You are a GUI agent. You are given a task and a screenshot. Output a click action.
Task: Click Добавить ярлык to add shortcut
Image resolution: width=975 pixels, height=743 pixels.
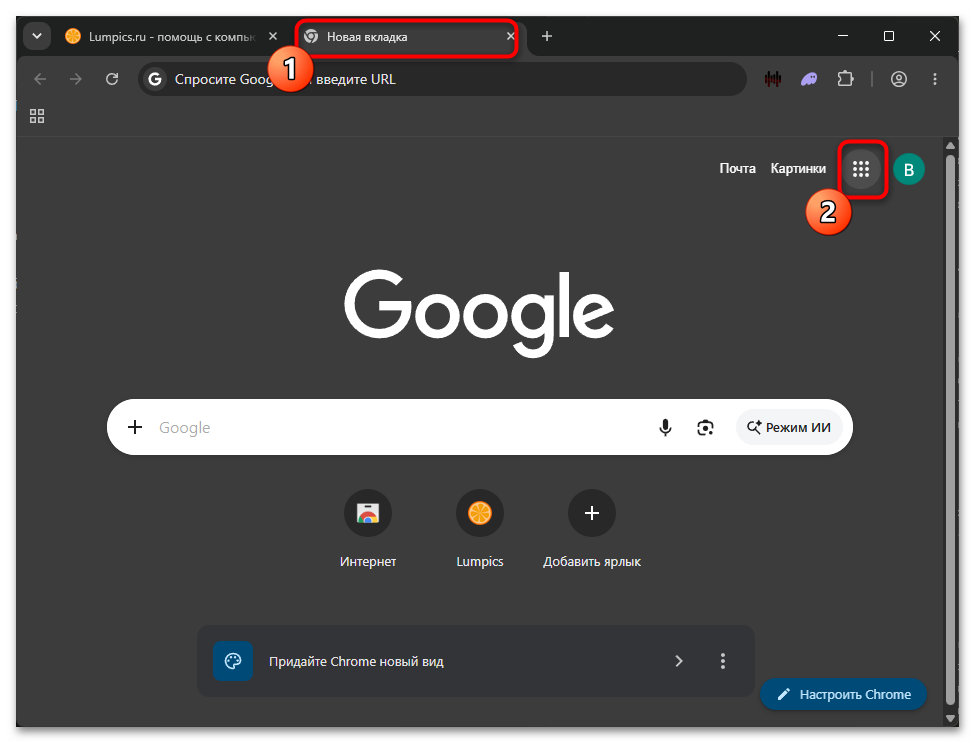[x=592, y=529]
